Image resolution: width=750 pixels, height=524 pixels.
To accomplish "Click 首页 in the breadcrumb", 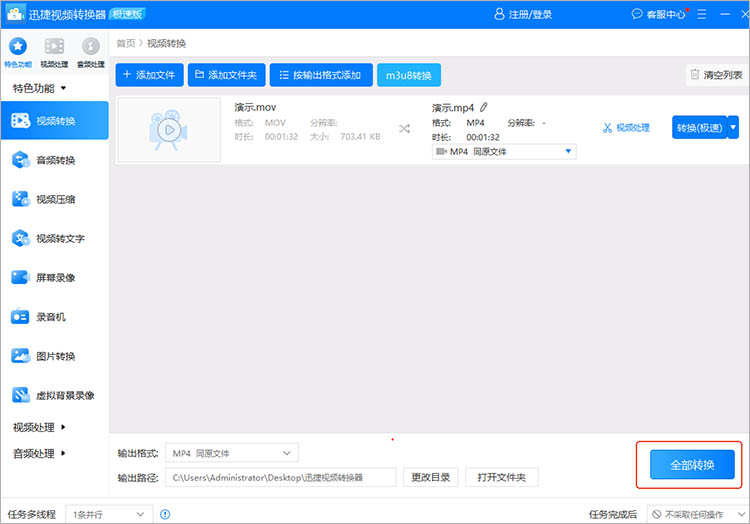I will pos(126,44).
